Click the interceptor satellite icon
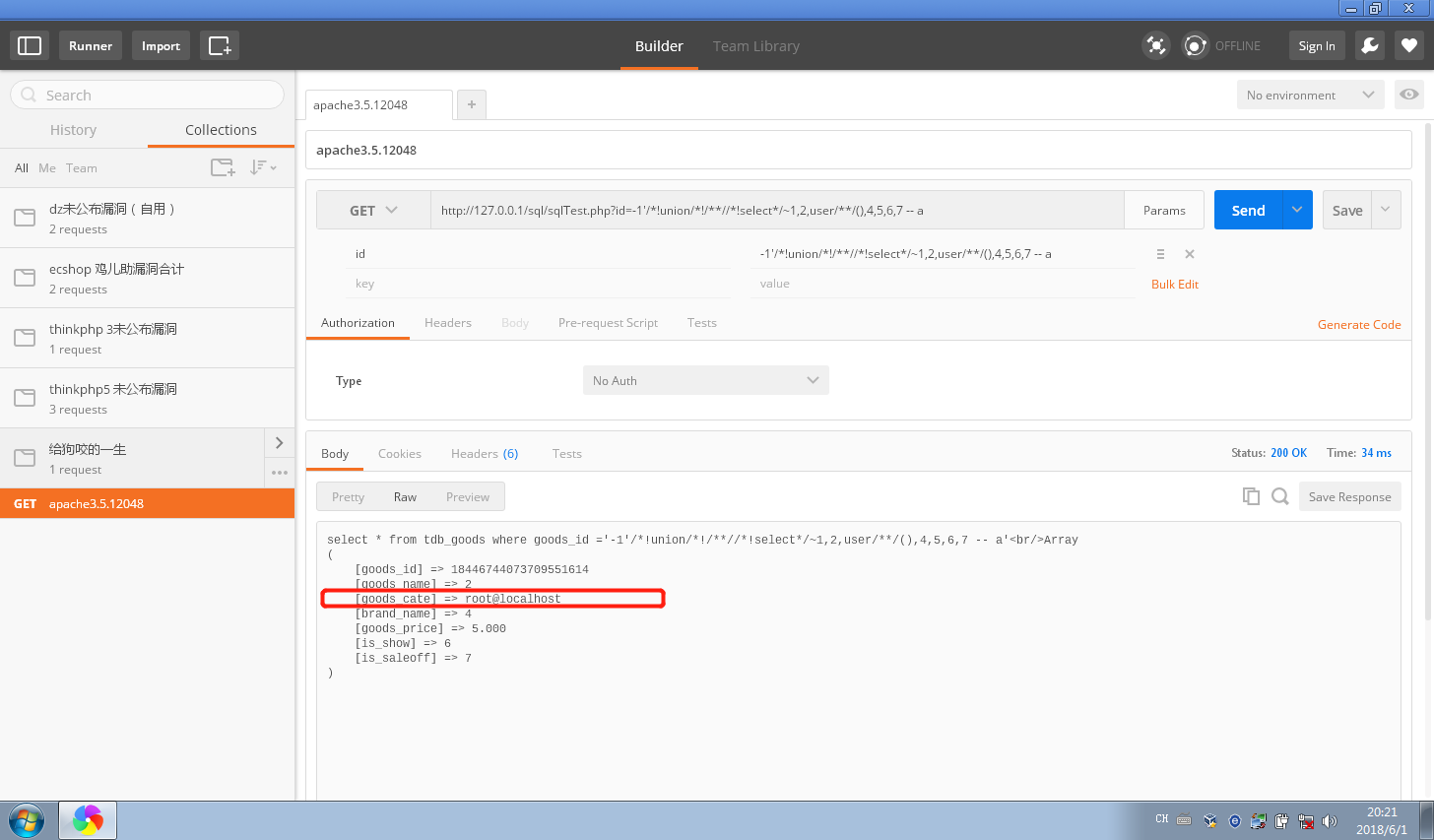The height and width of the screenshot is (840, 1434). 1155,45
